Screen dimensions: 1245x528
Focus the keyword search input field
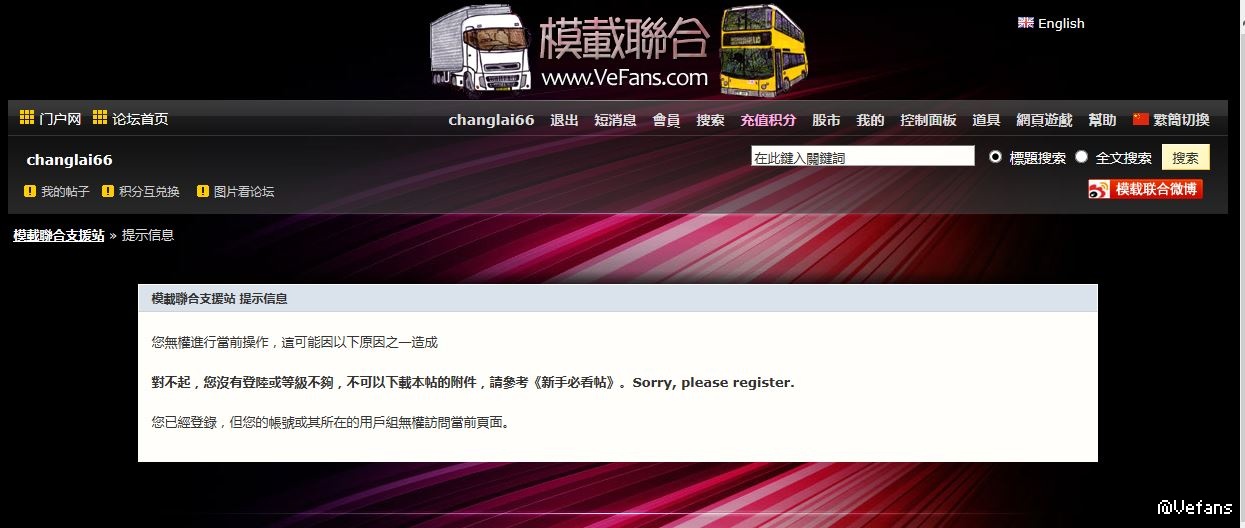coord(863,156)
